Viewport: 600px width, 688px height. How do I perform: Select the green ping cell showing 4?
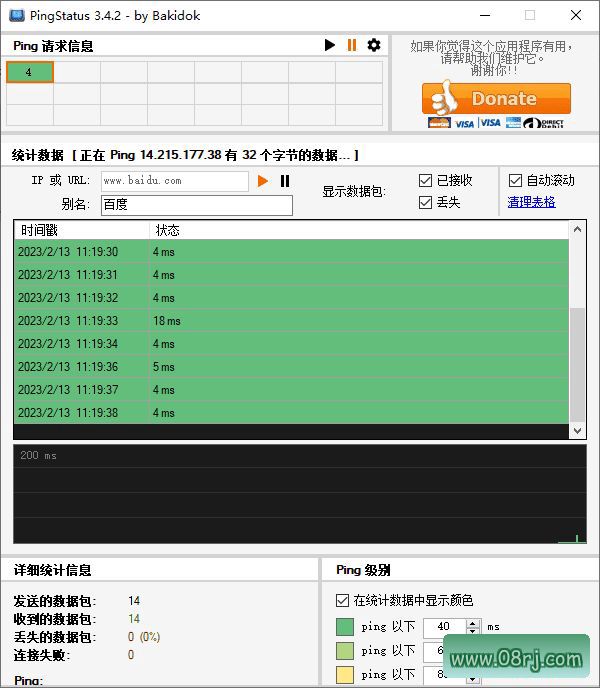coord(30,72)
